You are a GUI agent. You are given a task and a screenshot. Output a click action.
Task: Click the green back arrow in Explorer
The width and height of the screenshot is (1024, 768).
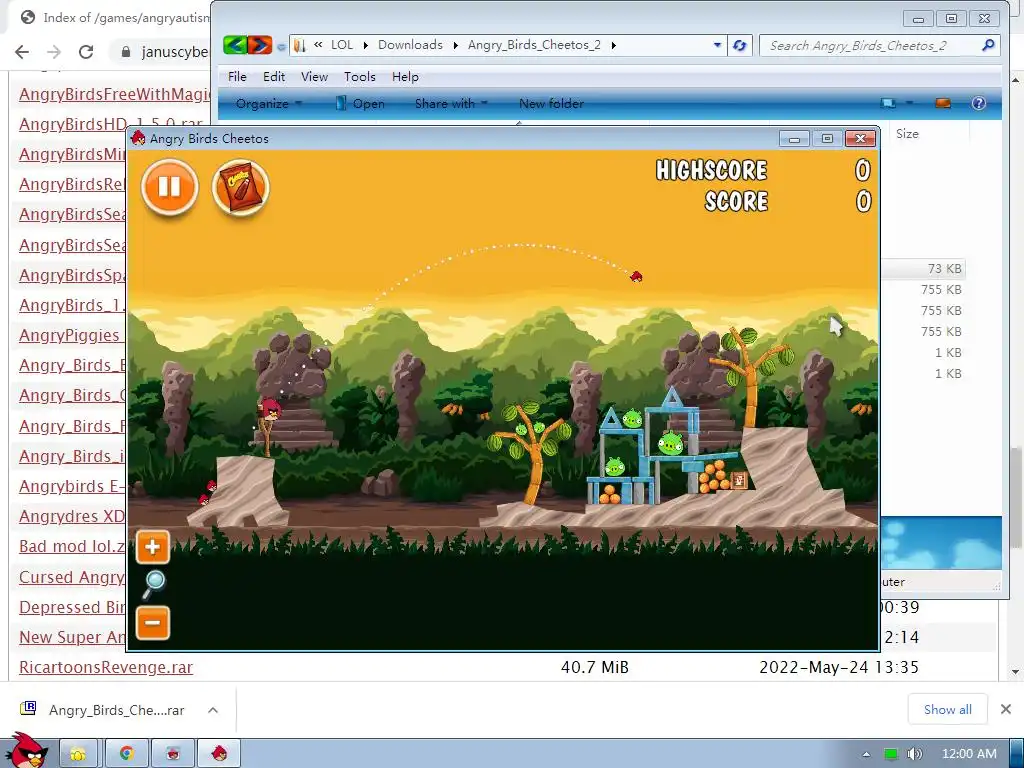[x=235, y=45]
